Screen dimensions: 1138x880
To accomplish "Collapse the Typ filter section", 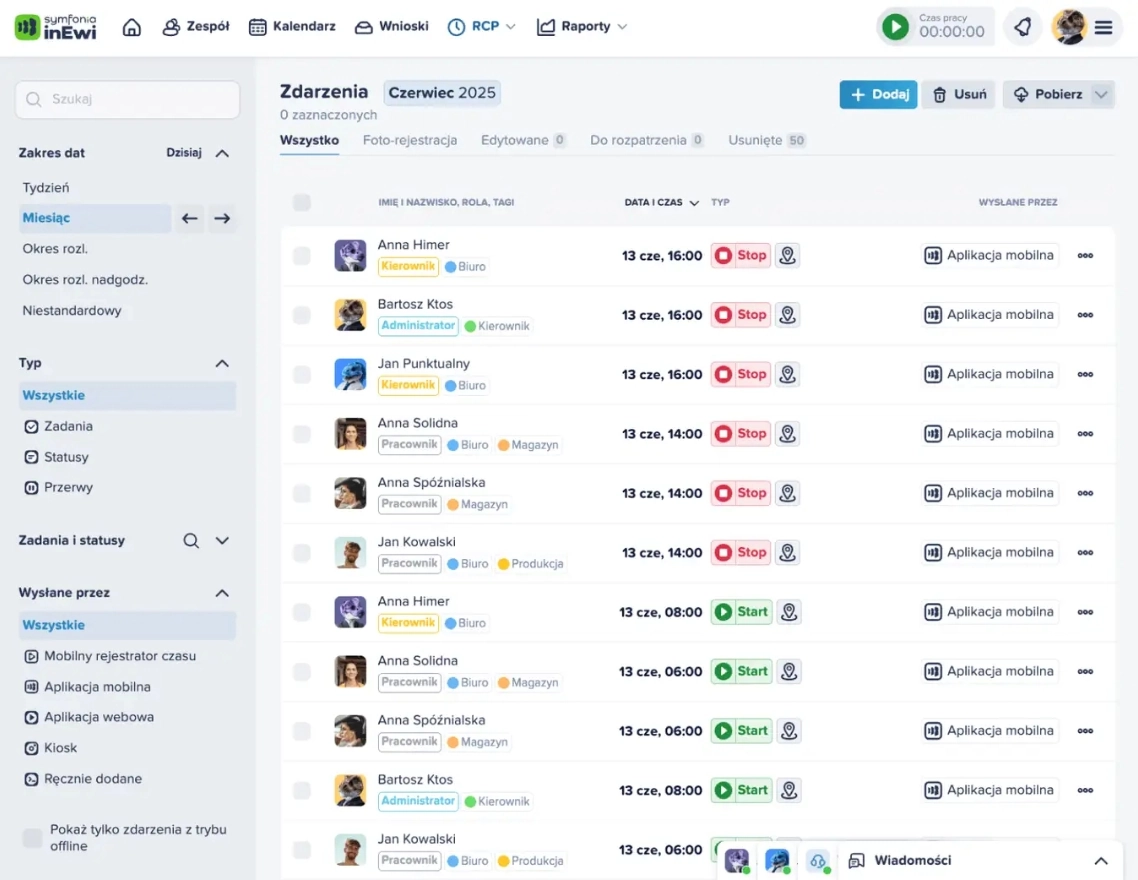I will coord(222,363).
